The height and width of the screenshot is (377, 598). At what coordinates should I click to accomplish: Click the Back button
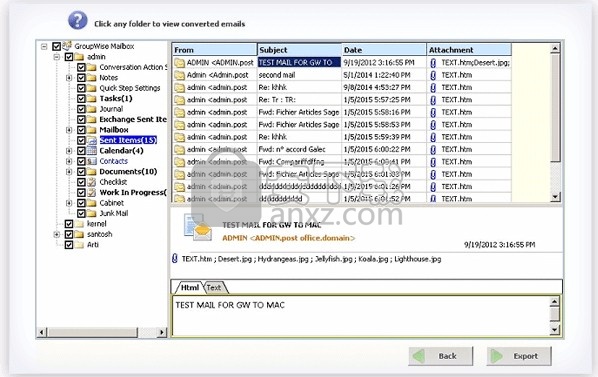point(440,356)
